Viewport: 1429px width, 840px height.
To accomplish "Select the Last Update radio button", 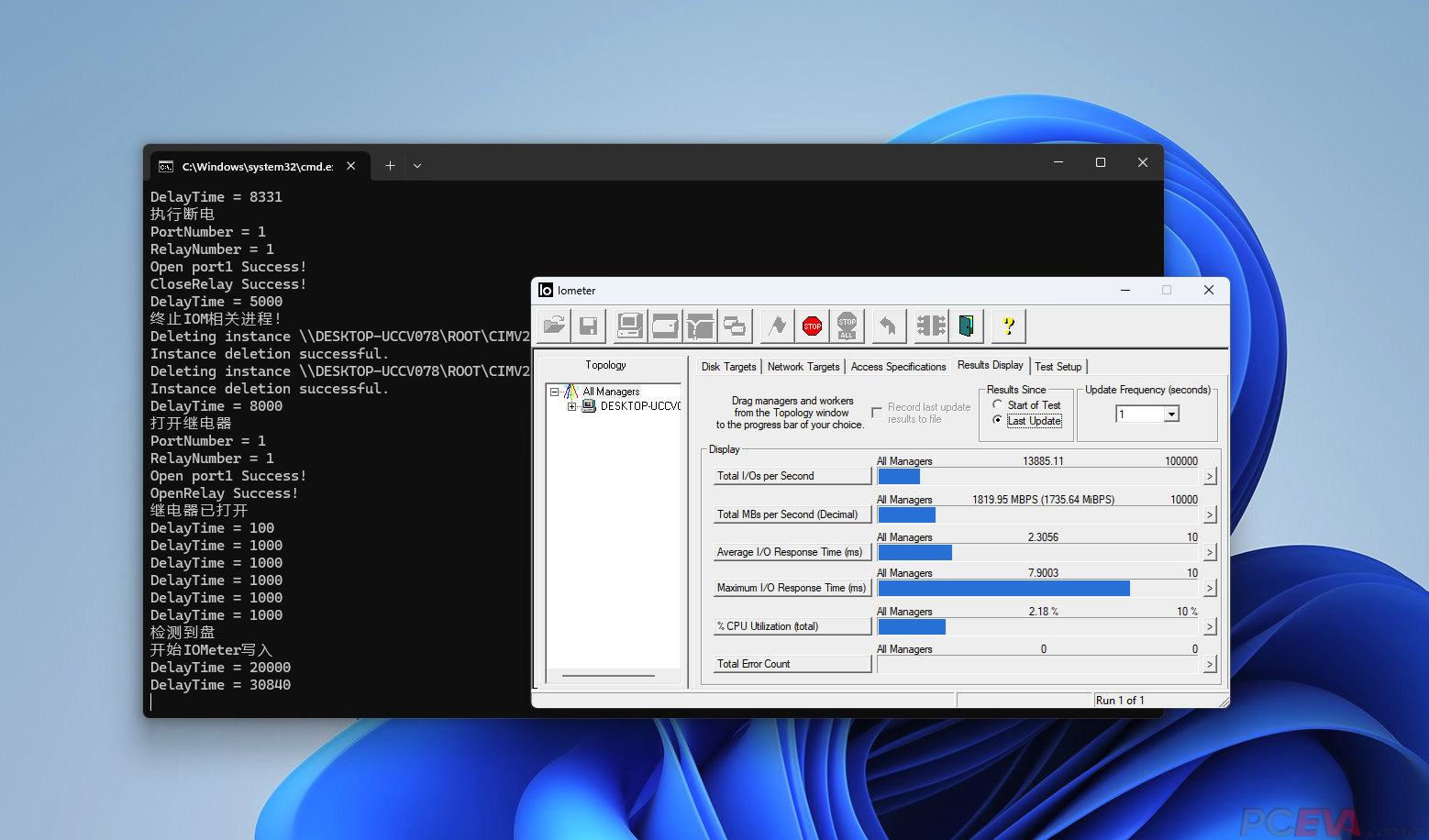I will click(x=998, y=420).
